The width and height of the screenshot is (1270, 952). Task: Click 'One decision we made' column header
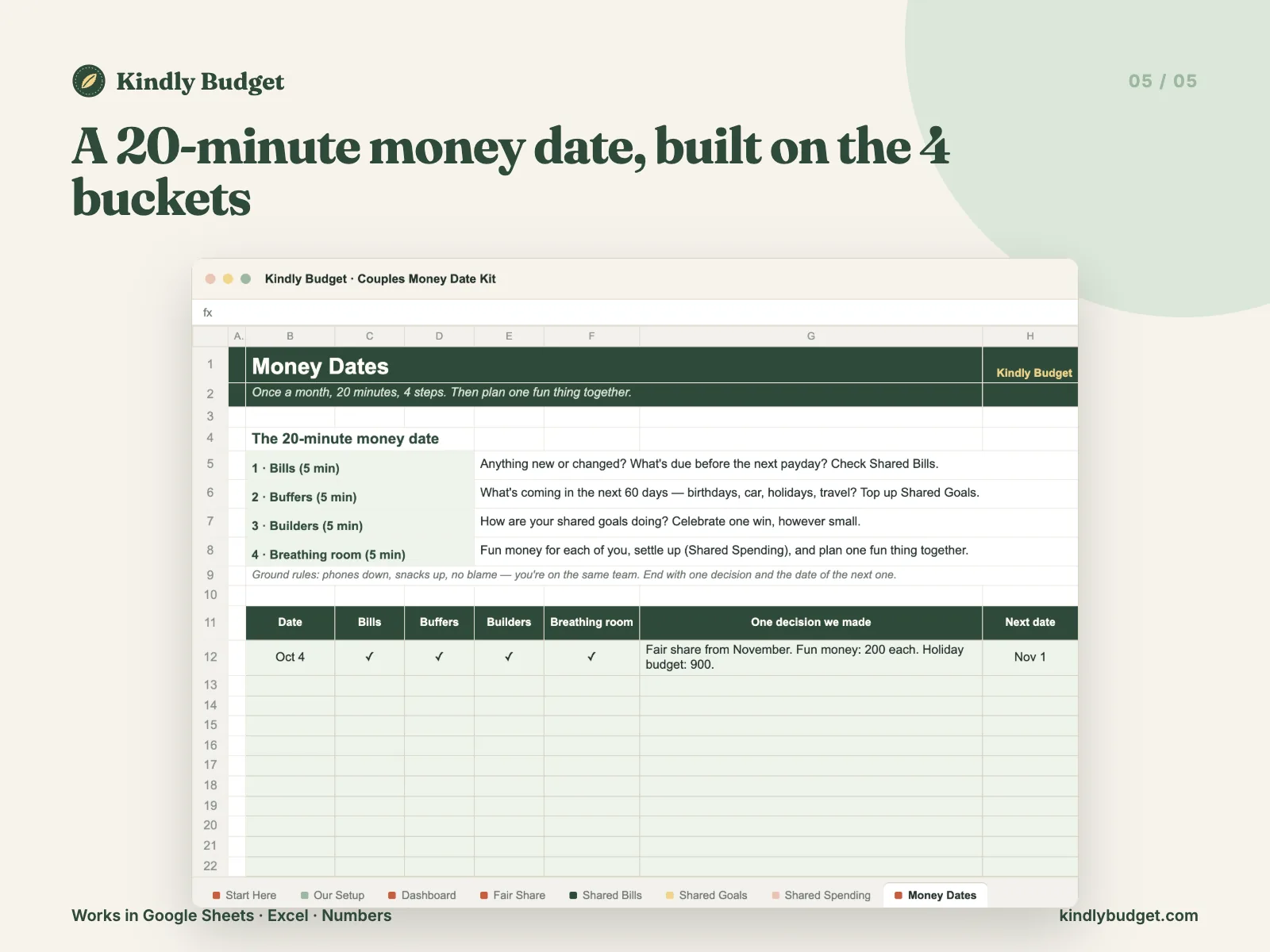pos(811,623)
